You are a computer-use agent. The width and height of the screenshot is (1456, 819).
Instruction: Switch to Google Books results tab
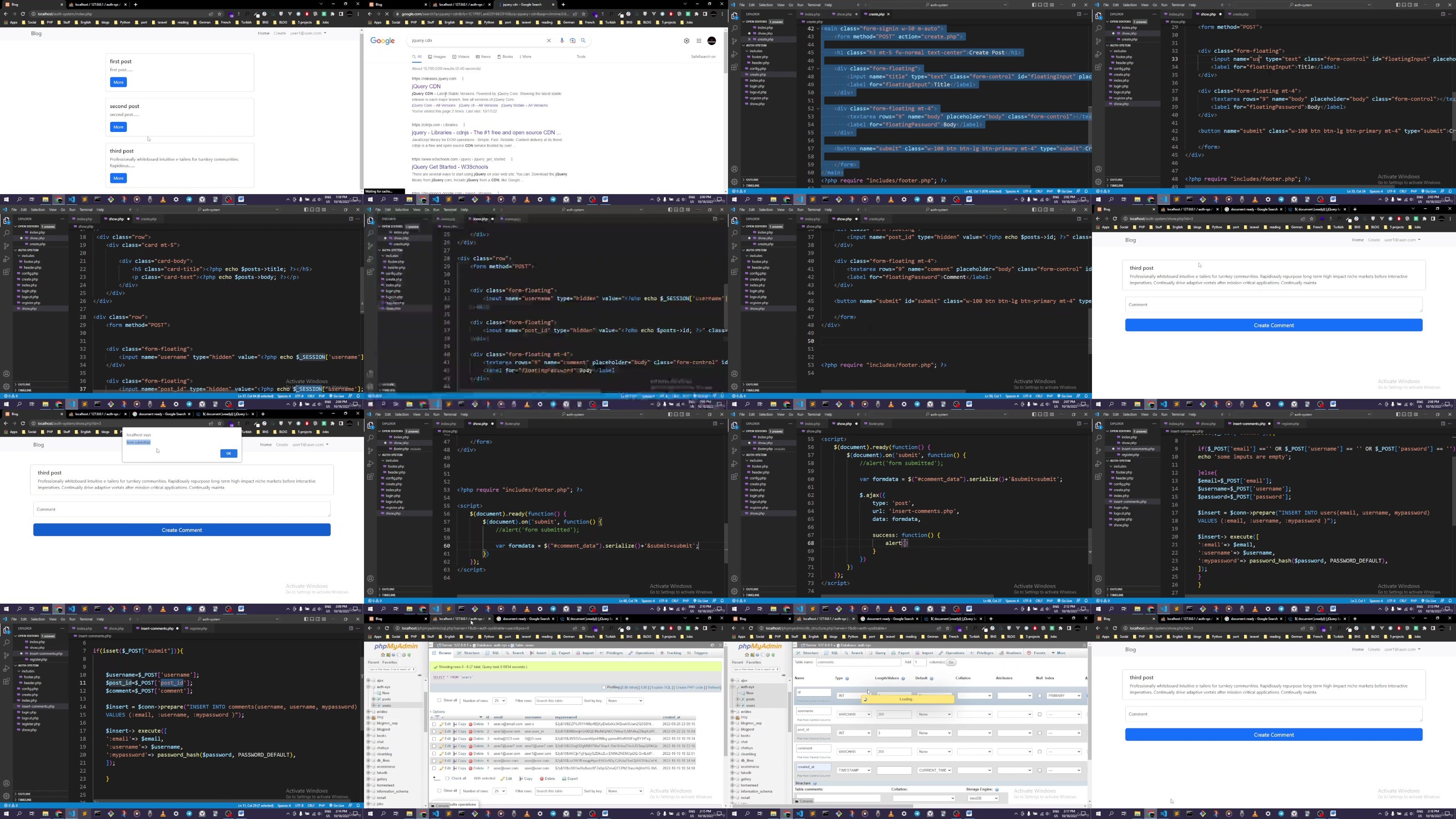(x=505, y=56)
